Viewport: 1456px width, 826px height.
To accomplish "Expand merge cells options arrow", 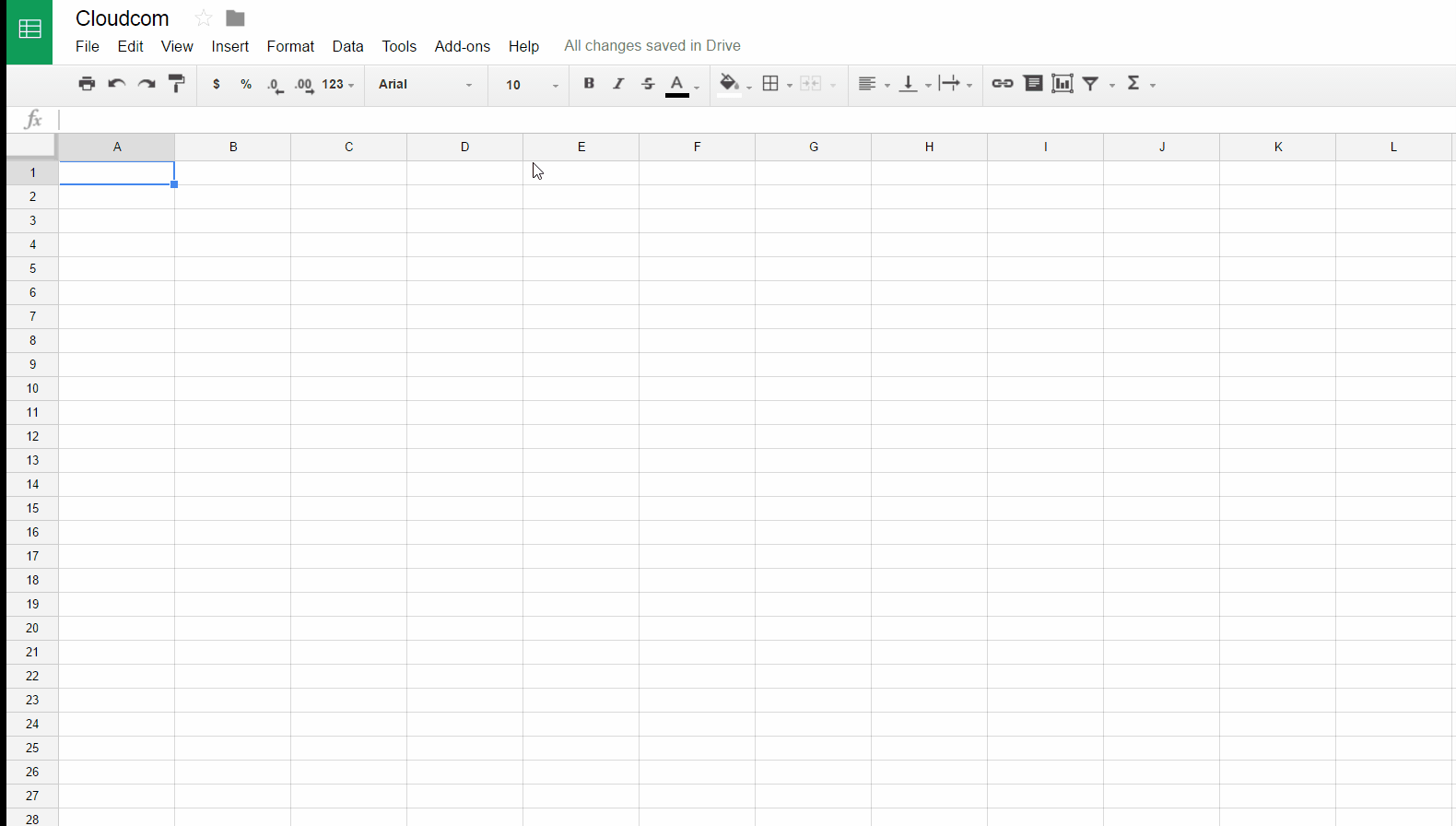I will click(833, 85).
